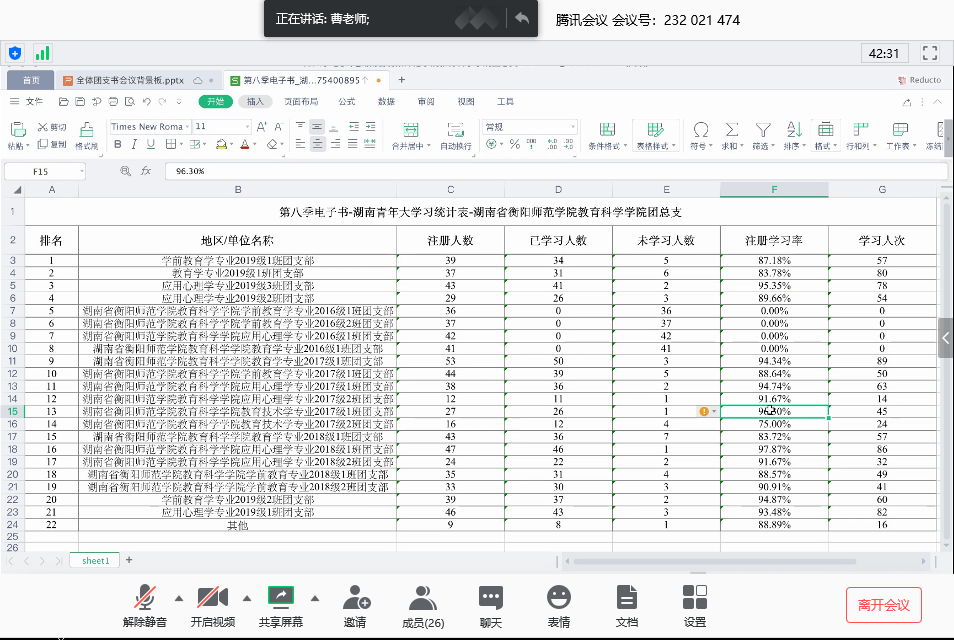Switch to the Formulas (公式) ribbon tab
Image resolution: width=954 pixels, height=640 pixels.
point(347,101)
